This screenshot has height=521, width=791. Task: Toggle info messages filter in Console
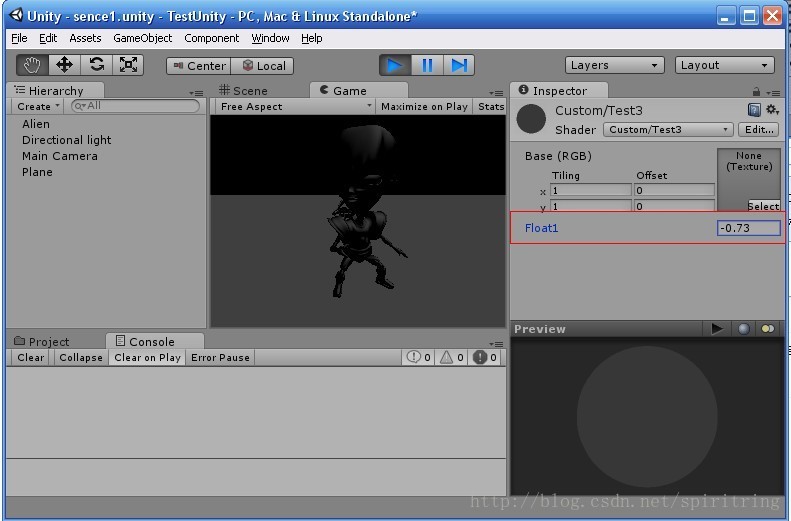418,358
